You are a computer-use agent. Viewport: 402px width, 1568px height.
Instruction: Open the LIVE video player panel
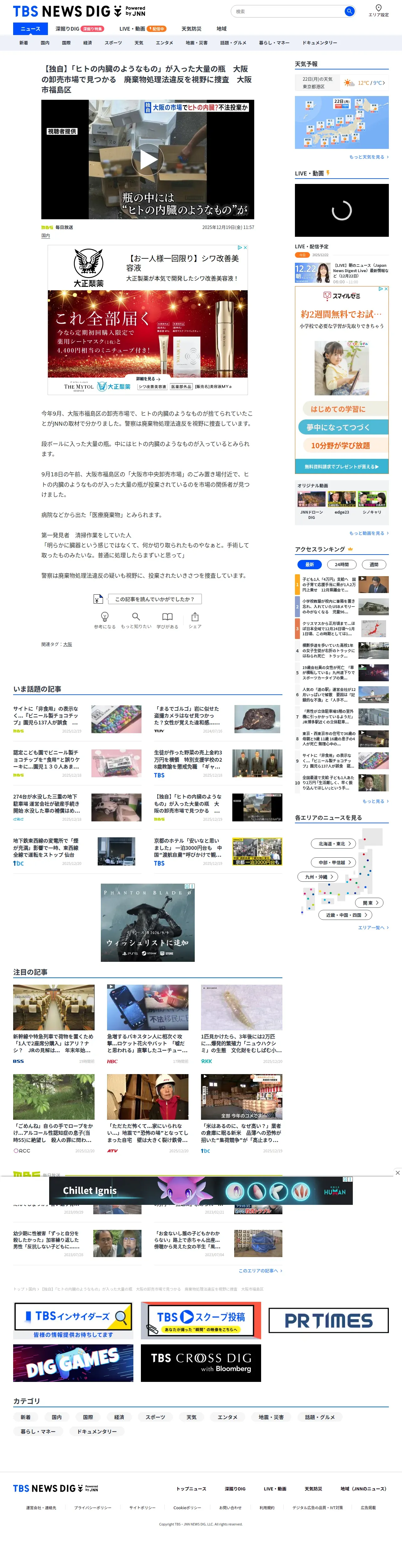(x=342, y=210)
